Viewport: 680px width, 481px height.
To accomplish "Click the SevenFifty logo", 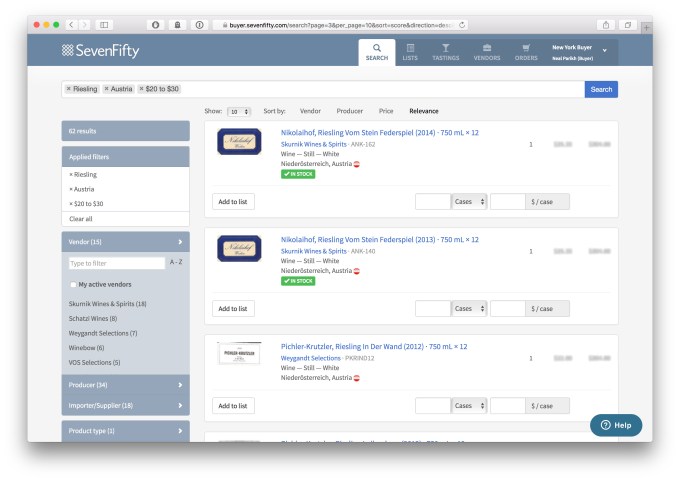I will click(100, 50).
